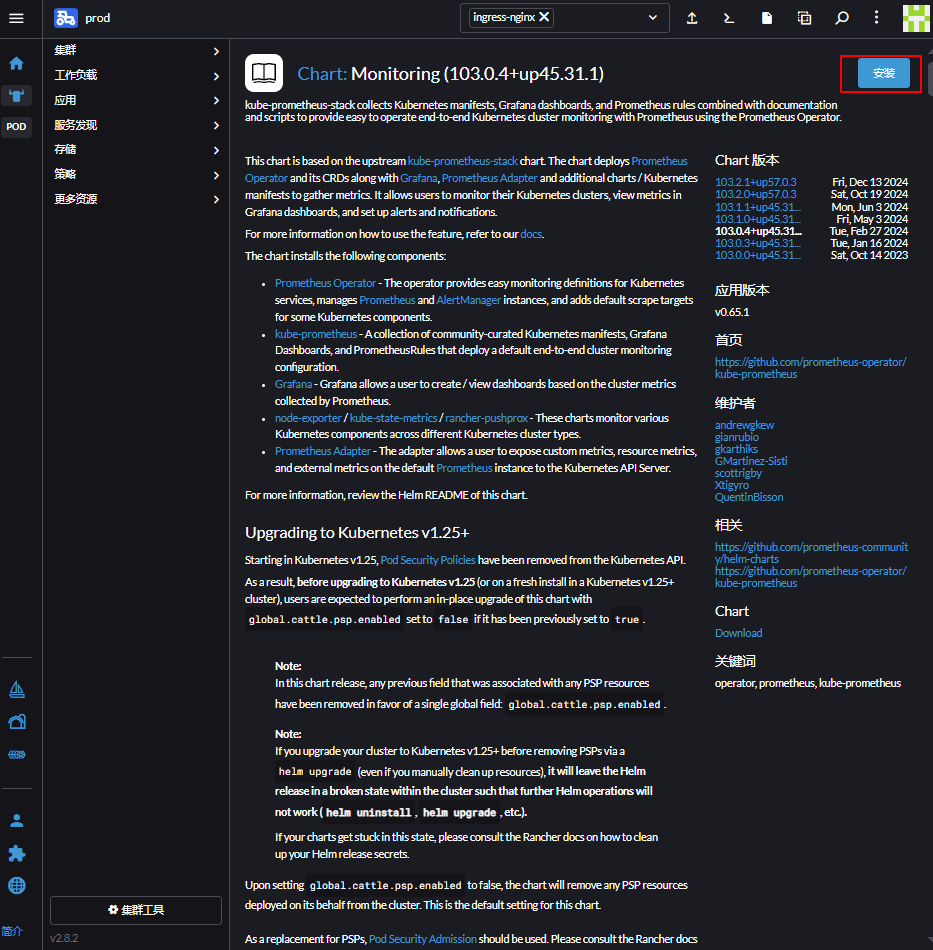Viewport: 933px width, 950px height.
Task: Open the resource search magnifier icon
Action: [842, 18]
